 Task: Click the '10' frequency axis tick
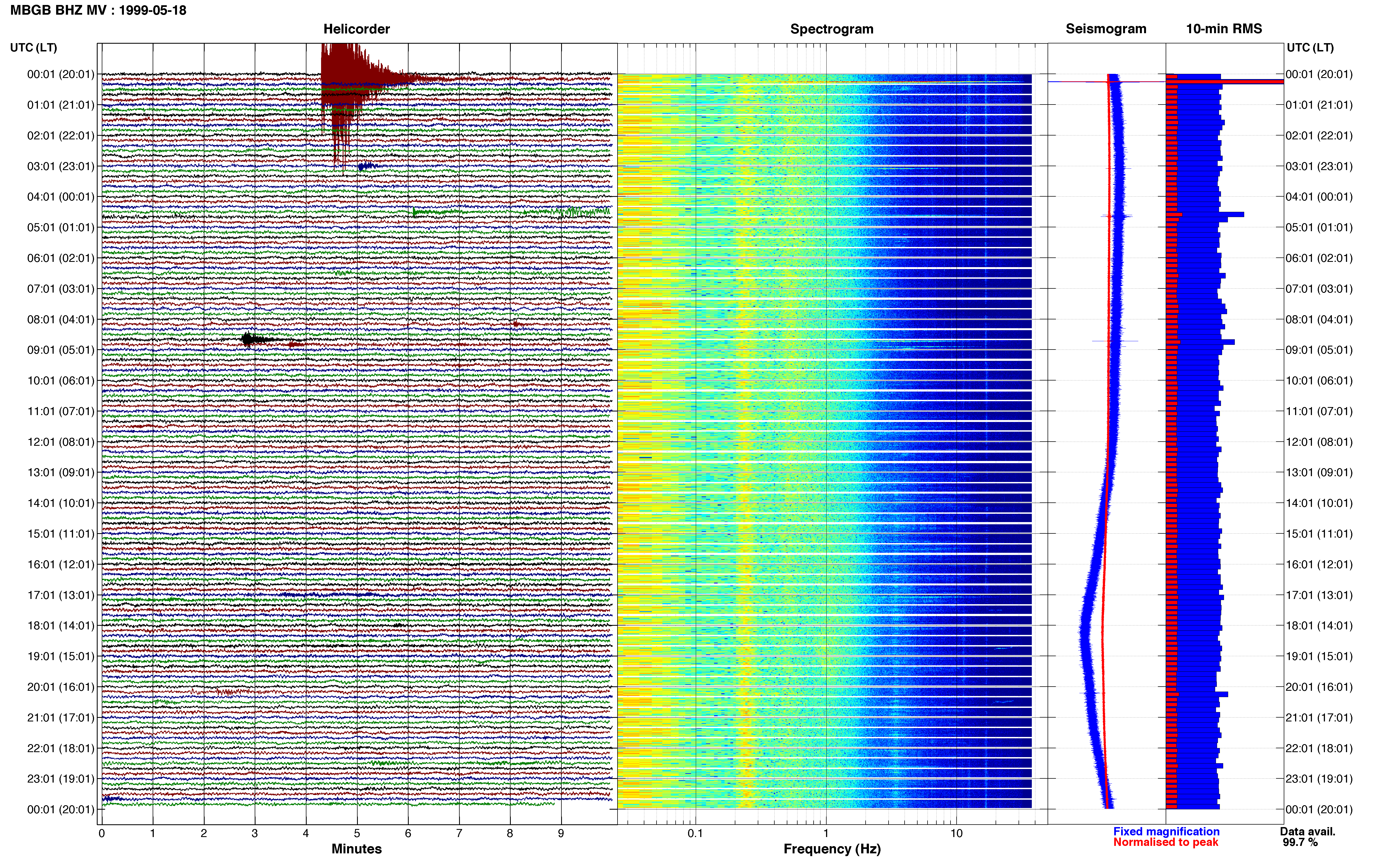point(956,833)
